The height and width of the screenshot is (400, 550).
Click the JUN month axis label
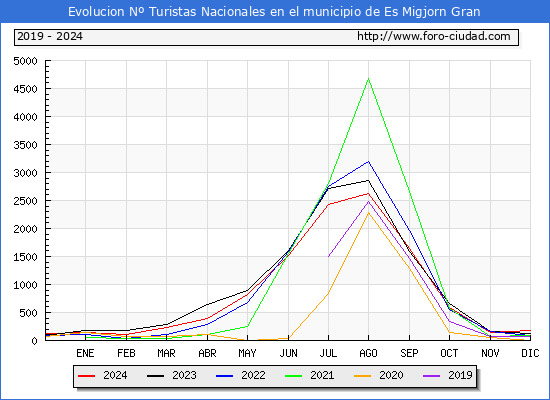pyautogui.click(x=288, y=353)
